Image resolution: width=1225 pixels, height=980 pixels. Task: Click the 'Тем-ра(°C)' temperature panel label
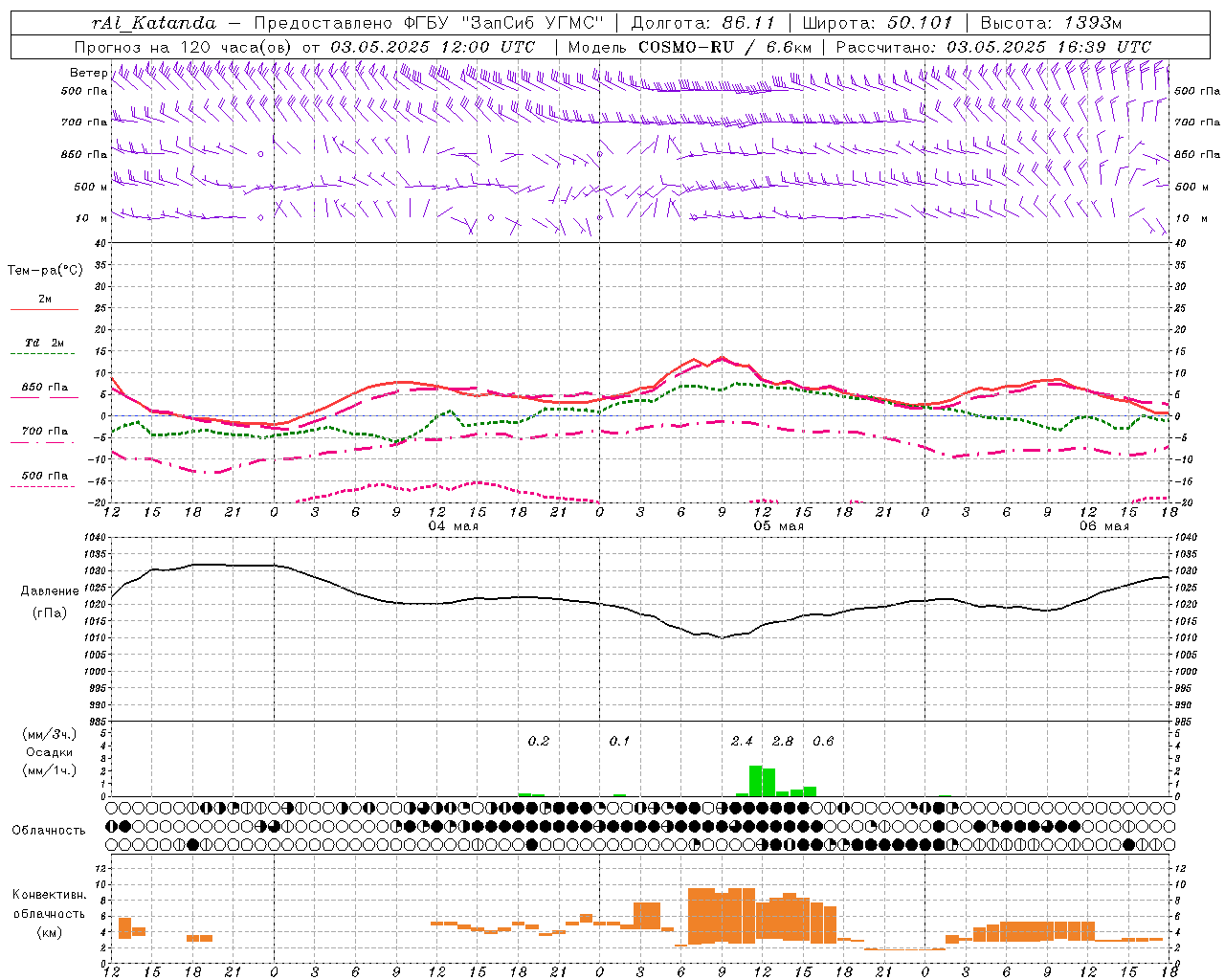pos(45,271)
